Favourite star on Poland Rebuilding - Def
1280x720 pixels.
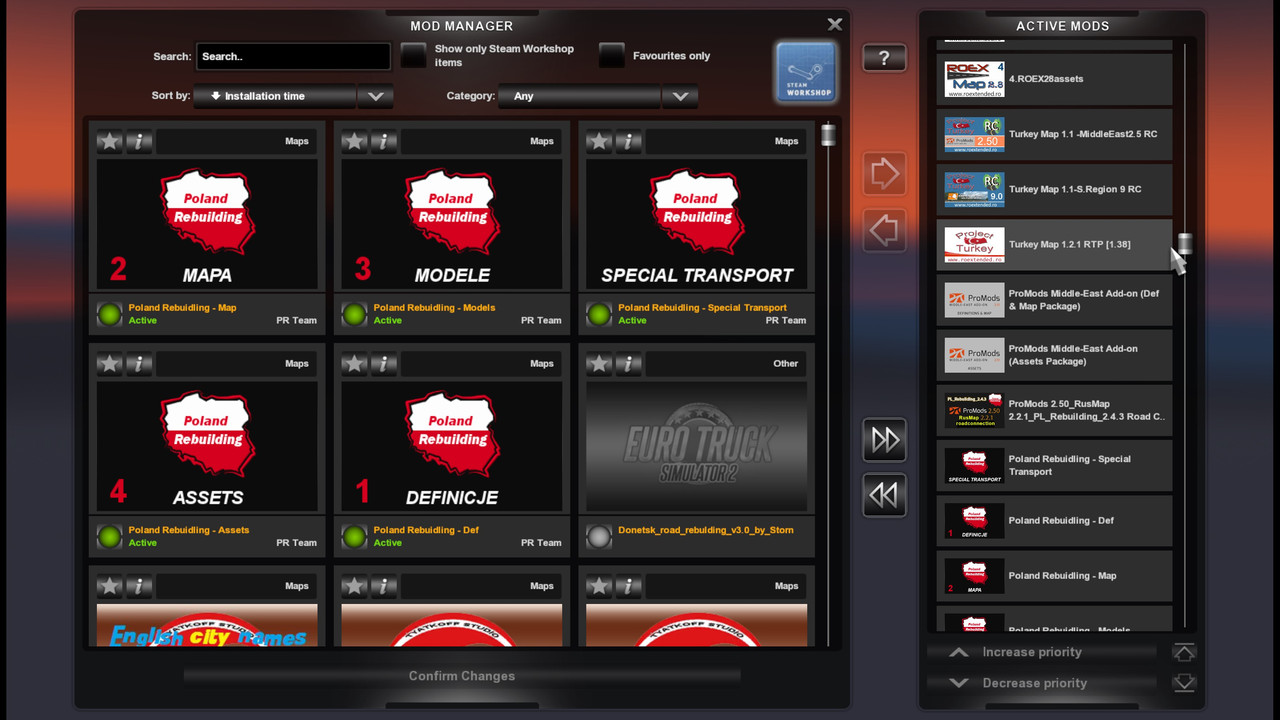(x=354, y=364)
